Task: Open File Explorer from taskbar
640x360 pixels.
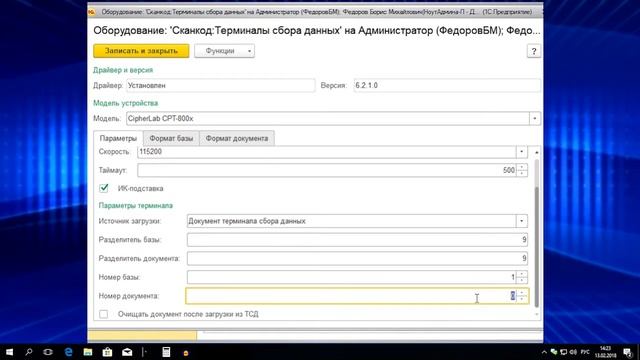Action: pyautogui.click(x=88, y=352)
